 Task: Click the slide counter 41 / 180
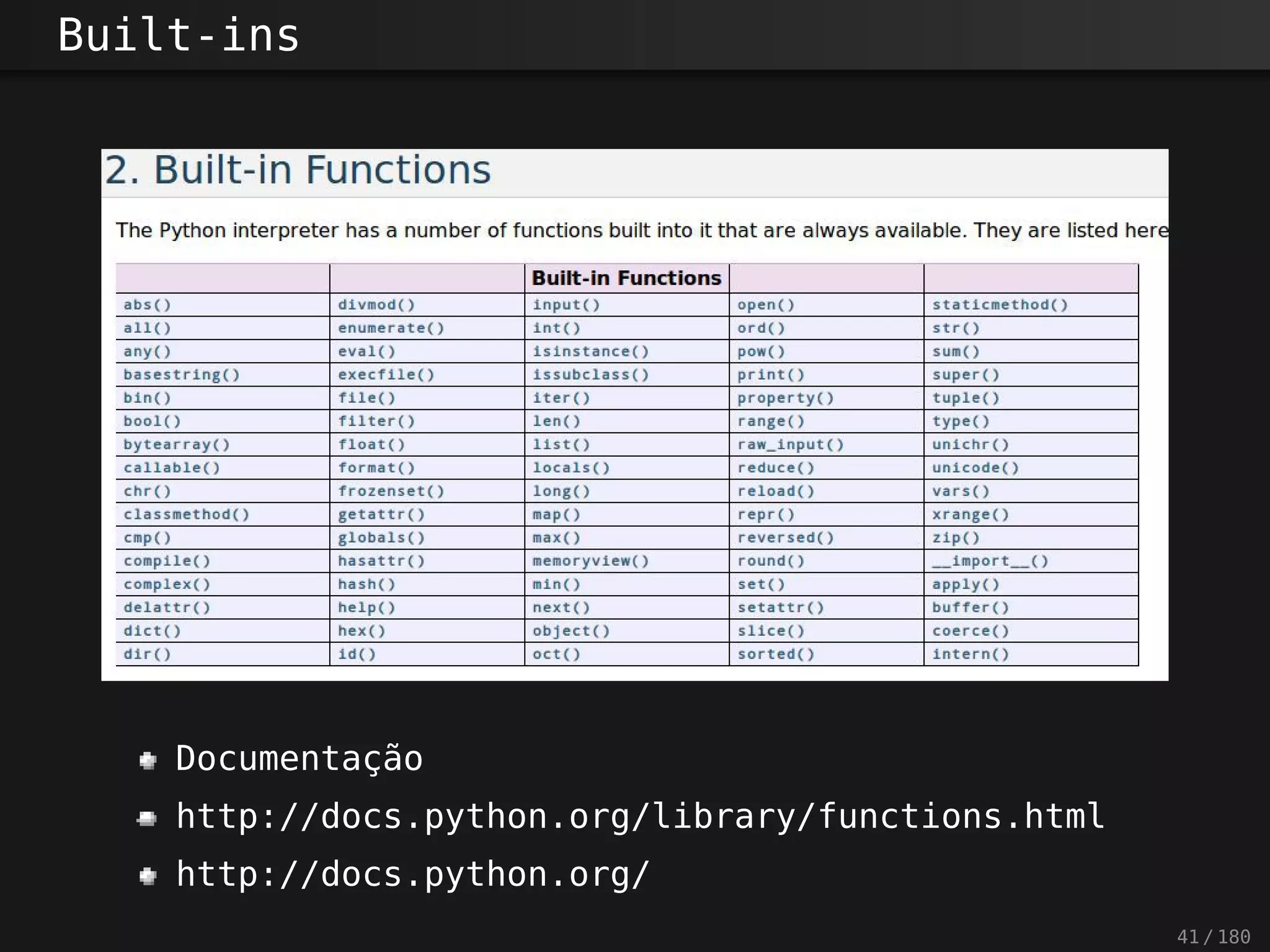pos(1214,937)
